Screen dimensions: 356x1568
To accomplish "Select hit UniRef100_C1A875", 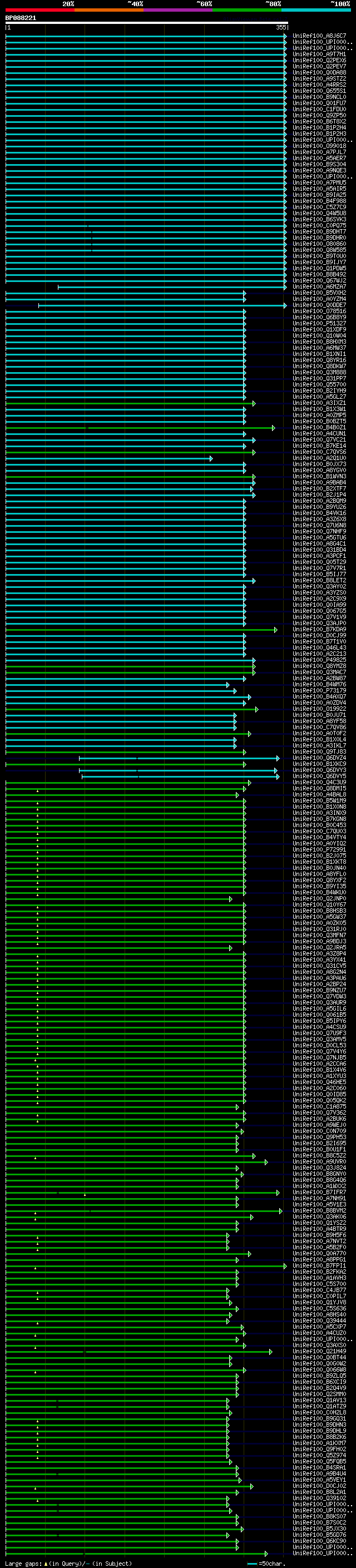I will pyautogui.click(x=319, y=1106).
